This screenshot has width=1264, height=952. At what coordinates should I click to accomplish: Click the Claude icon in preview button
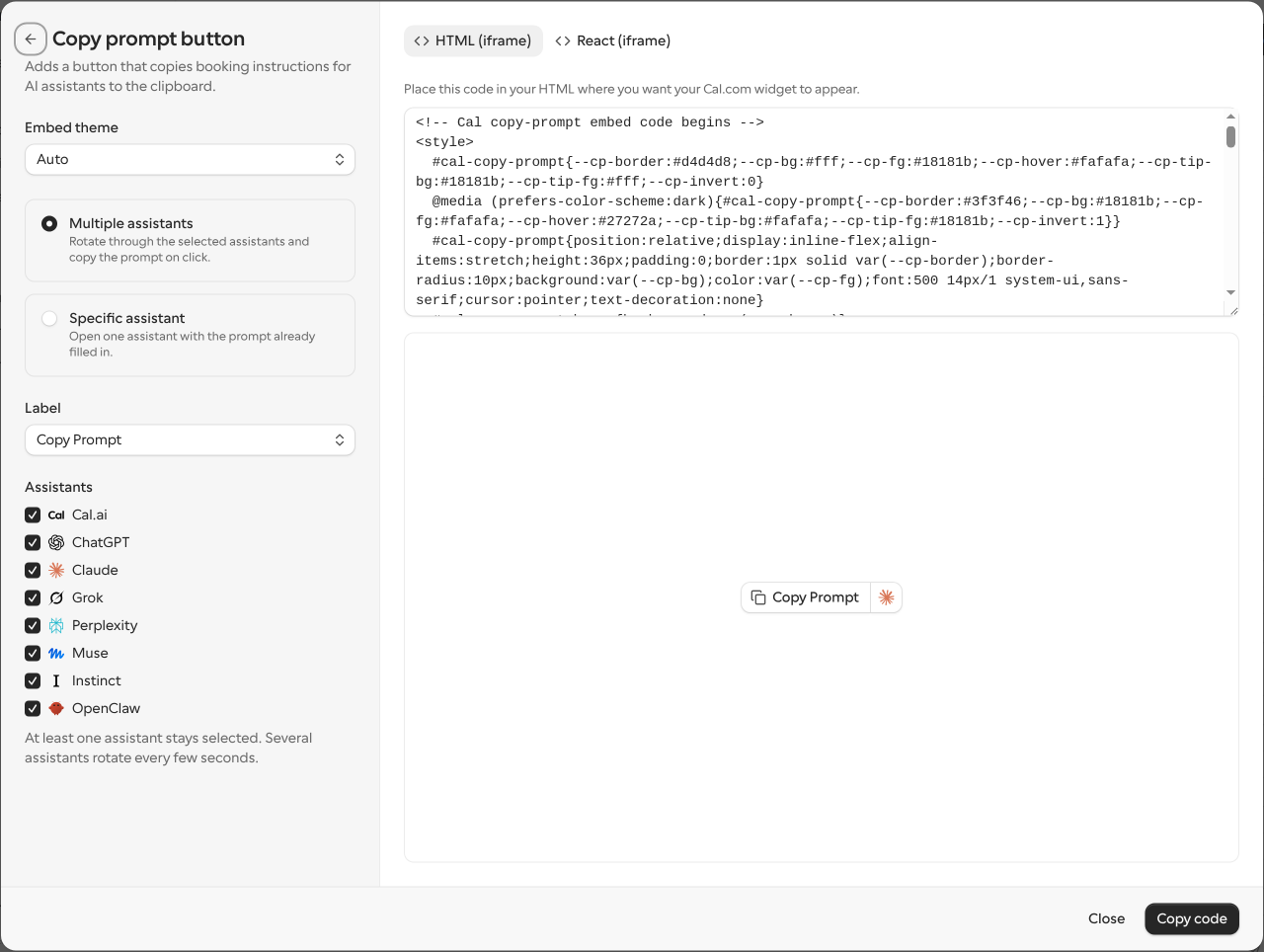click(x=887, y=597)
